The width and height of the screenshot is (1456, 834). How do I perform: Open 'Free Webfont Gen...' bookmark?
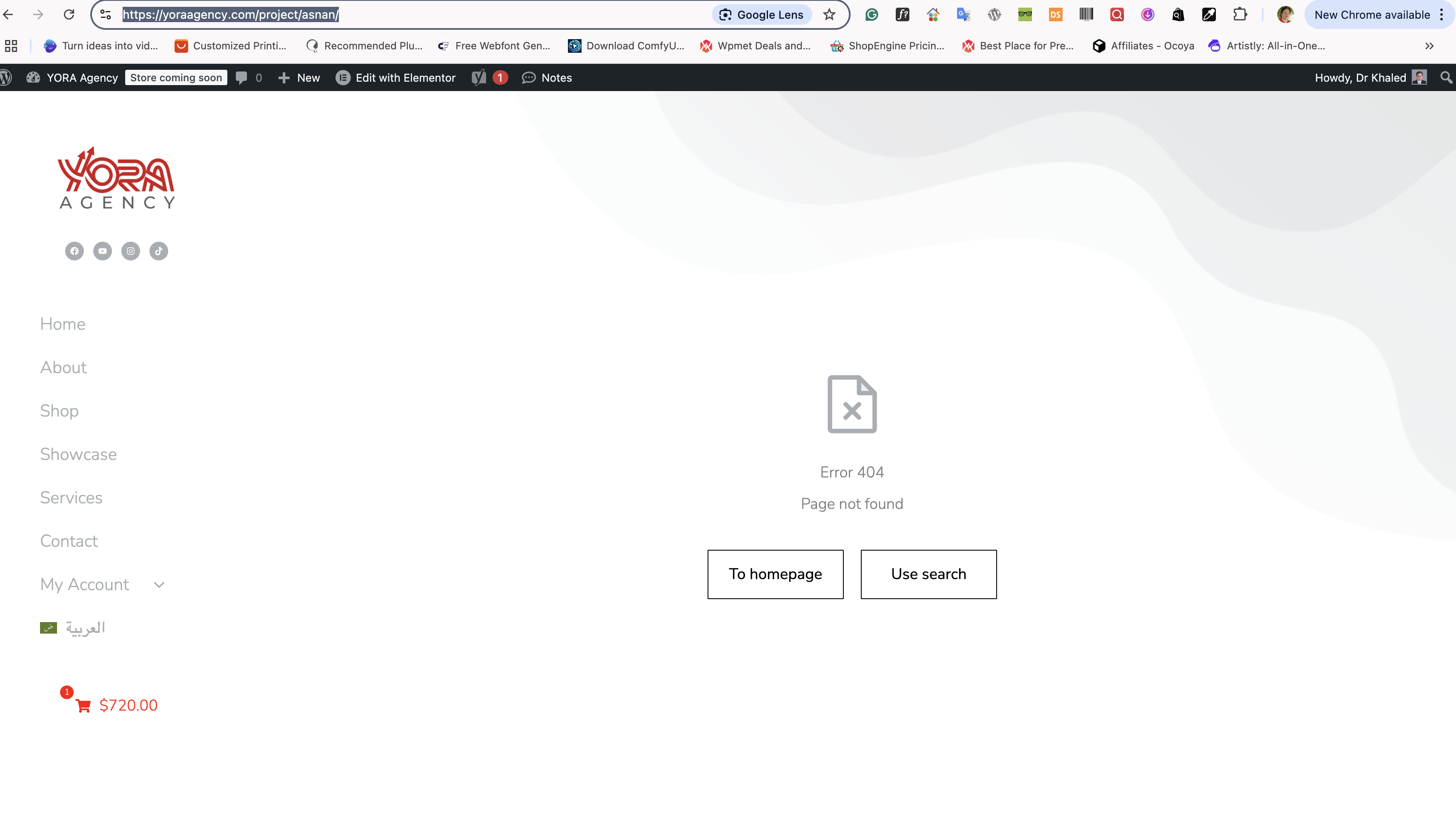pyautogui.click(x=494, y=46)
